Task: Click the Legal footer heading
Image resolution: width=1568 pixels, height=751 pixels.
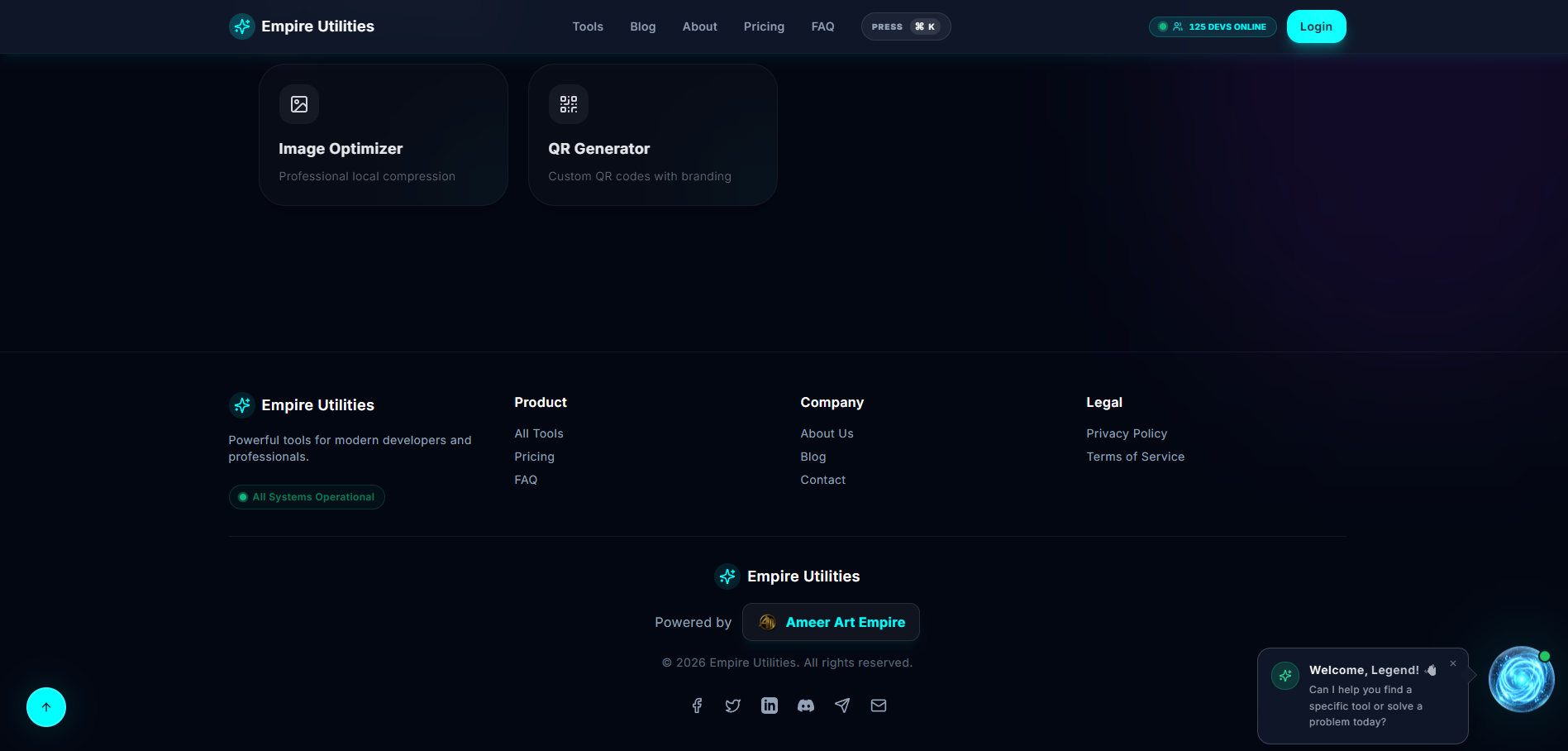Action: click(x=1104, y=402)
